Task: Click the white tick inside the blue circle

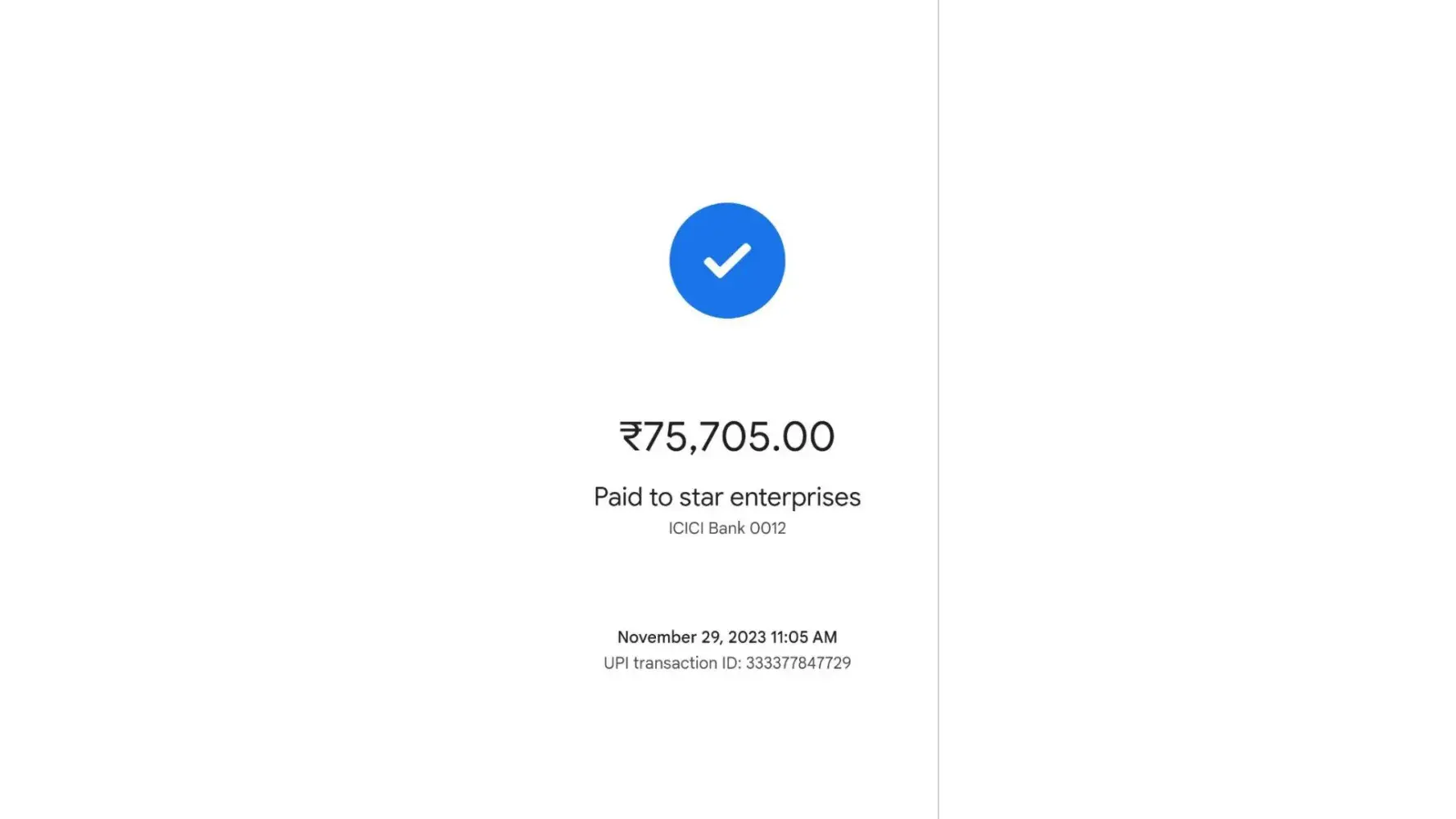Action: [x=726, y=260]
